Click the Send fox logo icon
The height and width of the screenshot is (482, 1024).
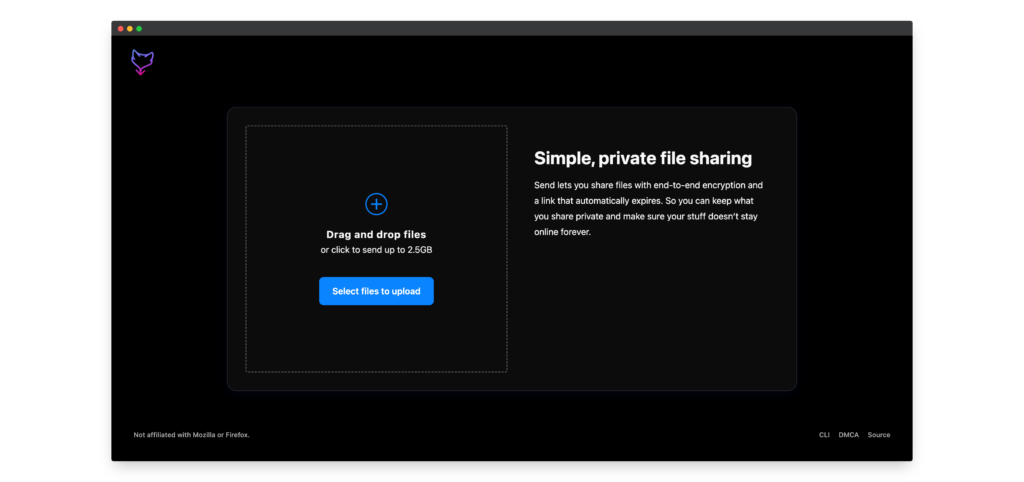(x=142, y=62)
